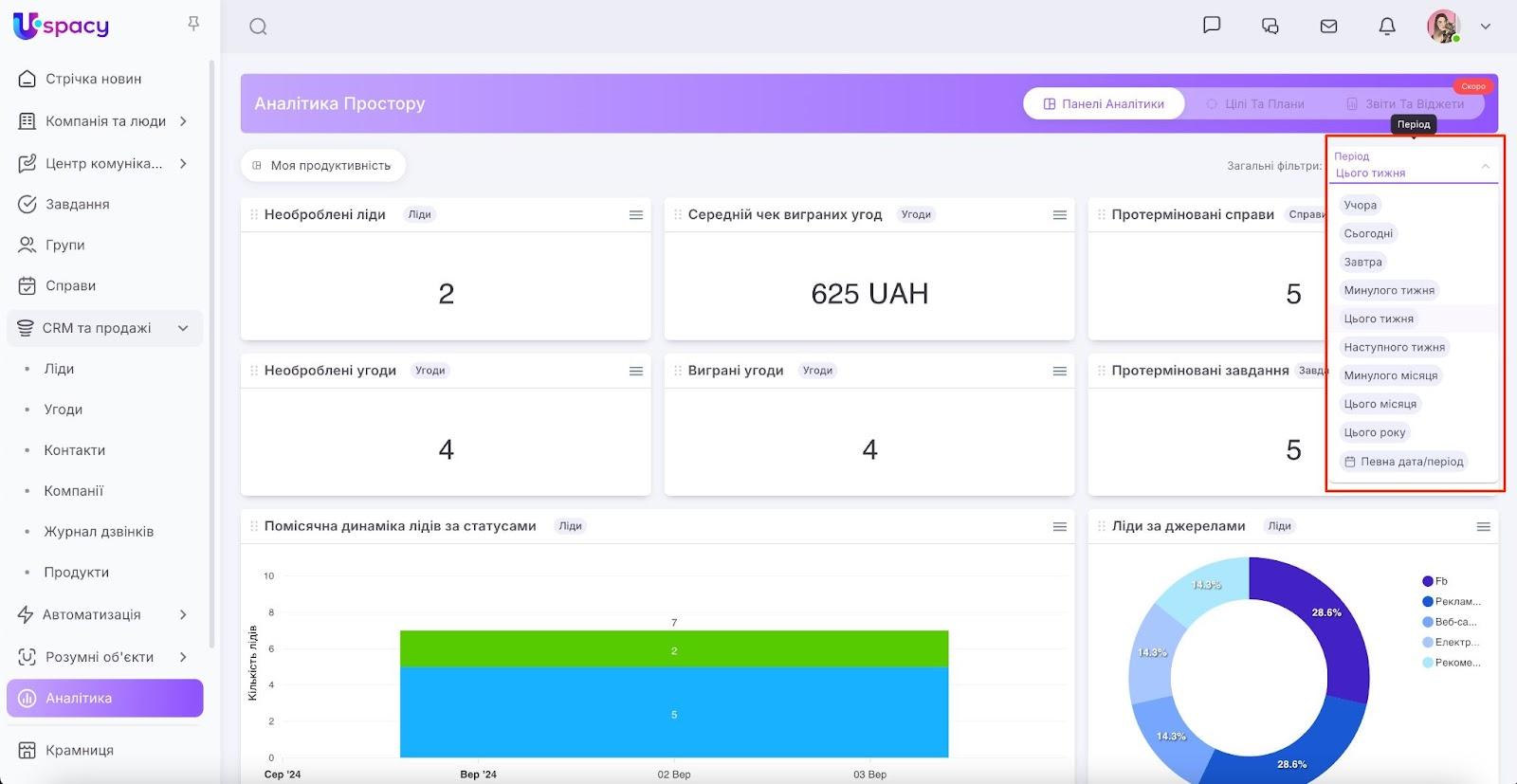Click the Fb legend color dot

pyautogui.click(x=1428, y=581)
